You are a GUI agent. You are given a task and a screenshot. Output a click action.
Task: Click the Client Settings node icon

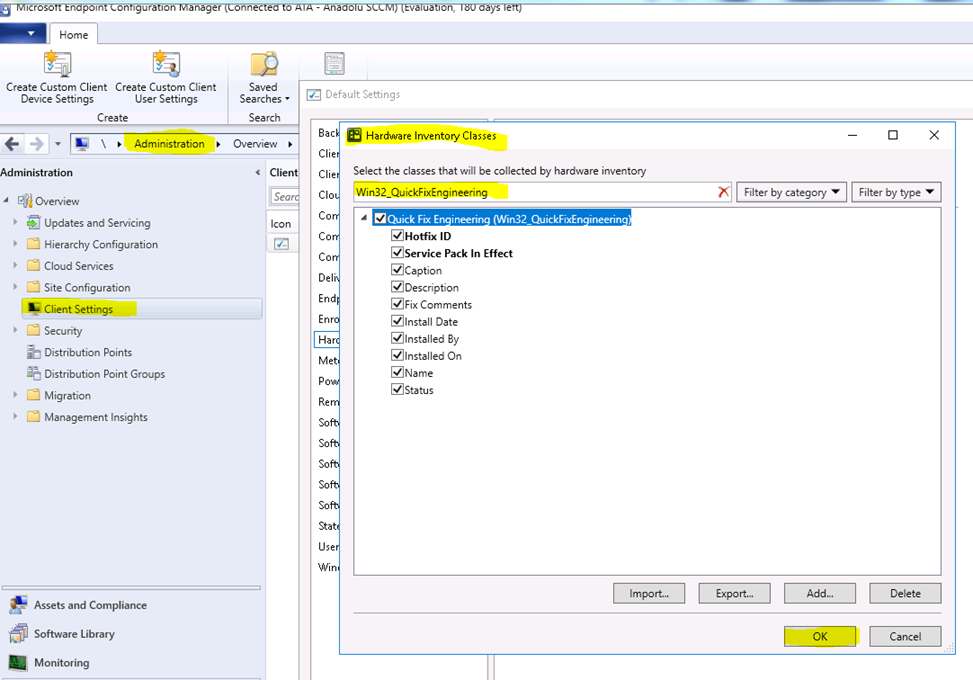[x=34, y=308]
